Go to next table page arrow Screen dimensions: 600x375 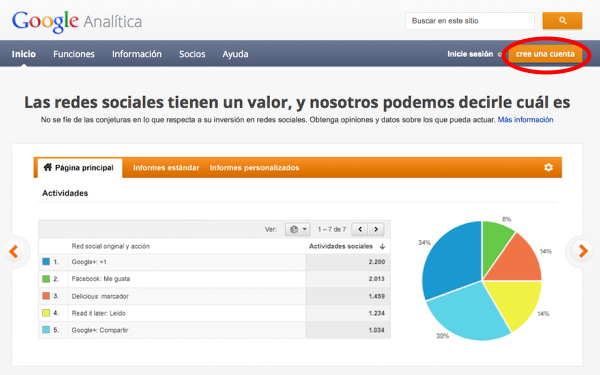(x=376, y=229)
